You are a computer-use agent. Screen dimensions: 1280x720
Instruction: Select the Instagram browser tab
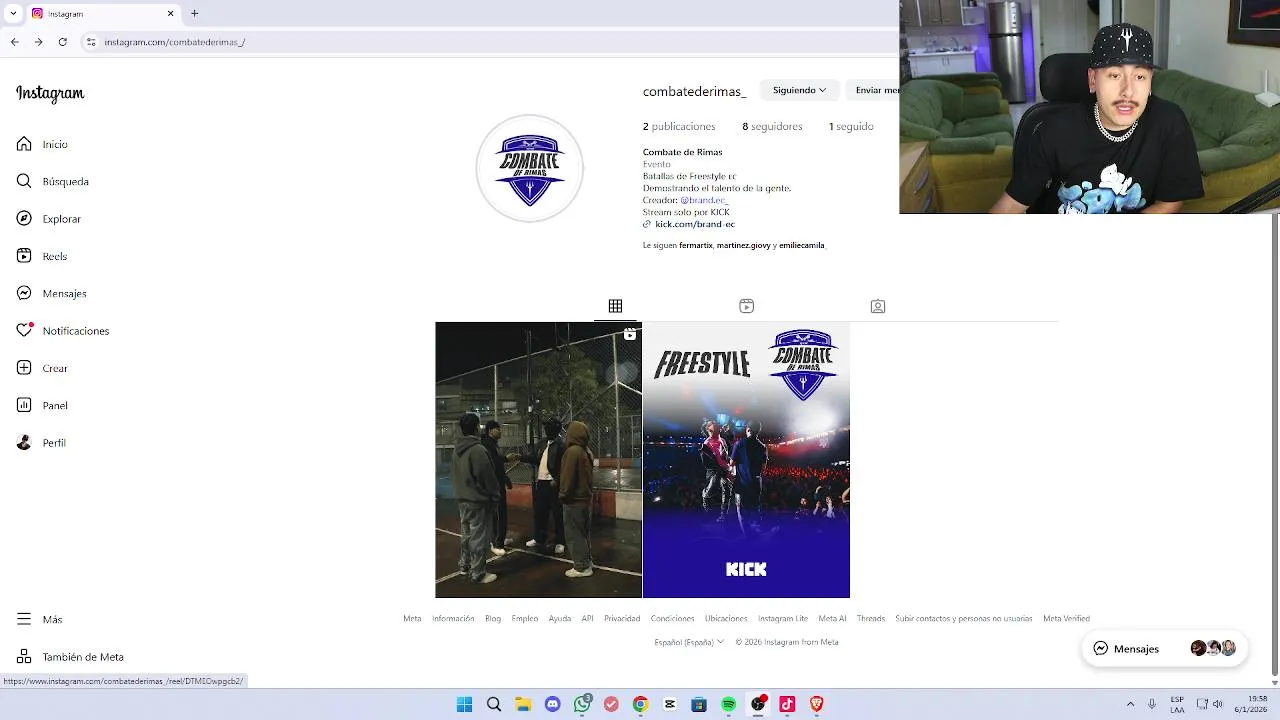pos(103,14)
